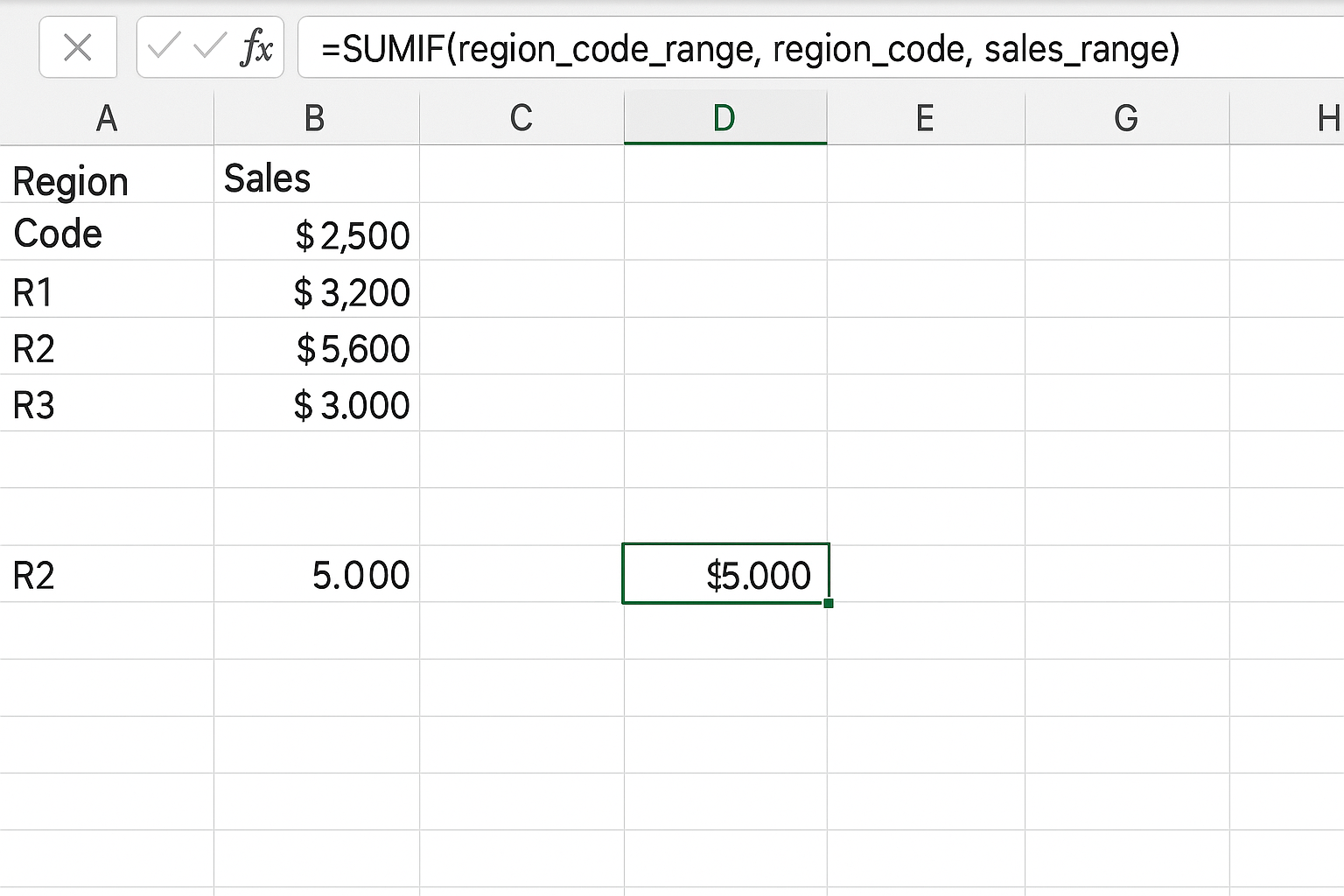Click the cancel X button beside formula bar
Image resolution: width=1344 pixels, height=896 pixels.
point(78,47)
